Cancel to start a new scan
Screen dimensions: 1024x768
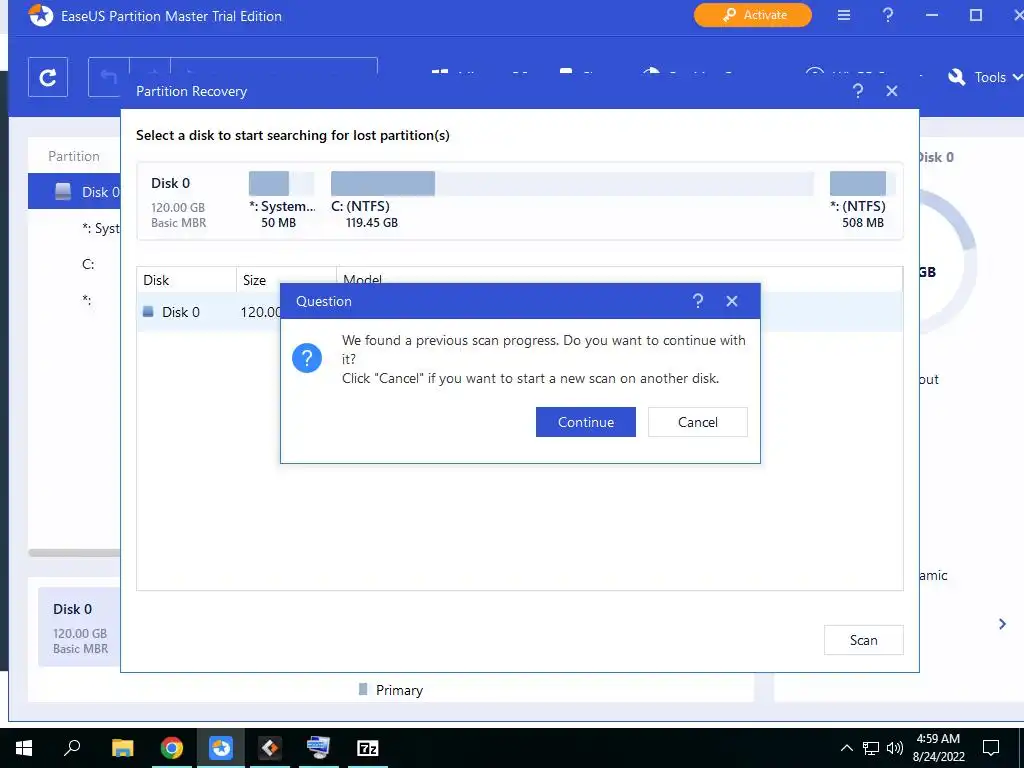(697, 422)
